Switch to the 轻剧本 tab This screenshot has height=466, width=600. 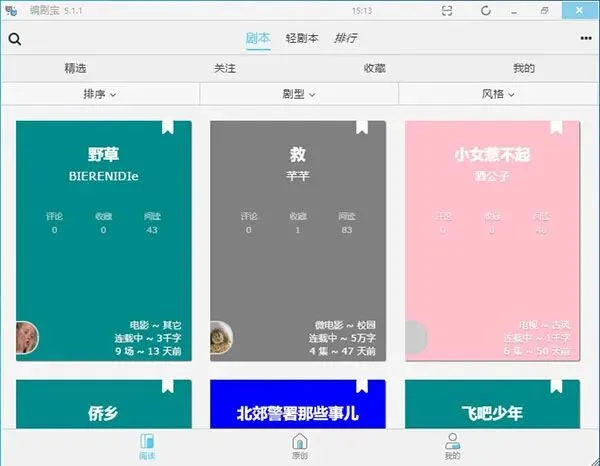tap(302, 38)
